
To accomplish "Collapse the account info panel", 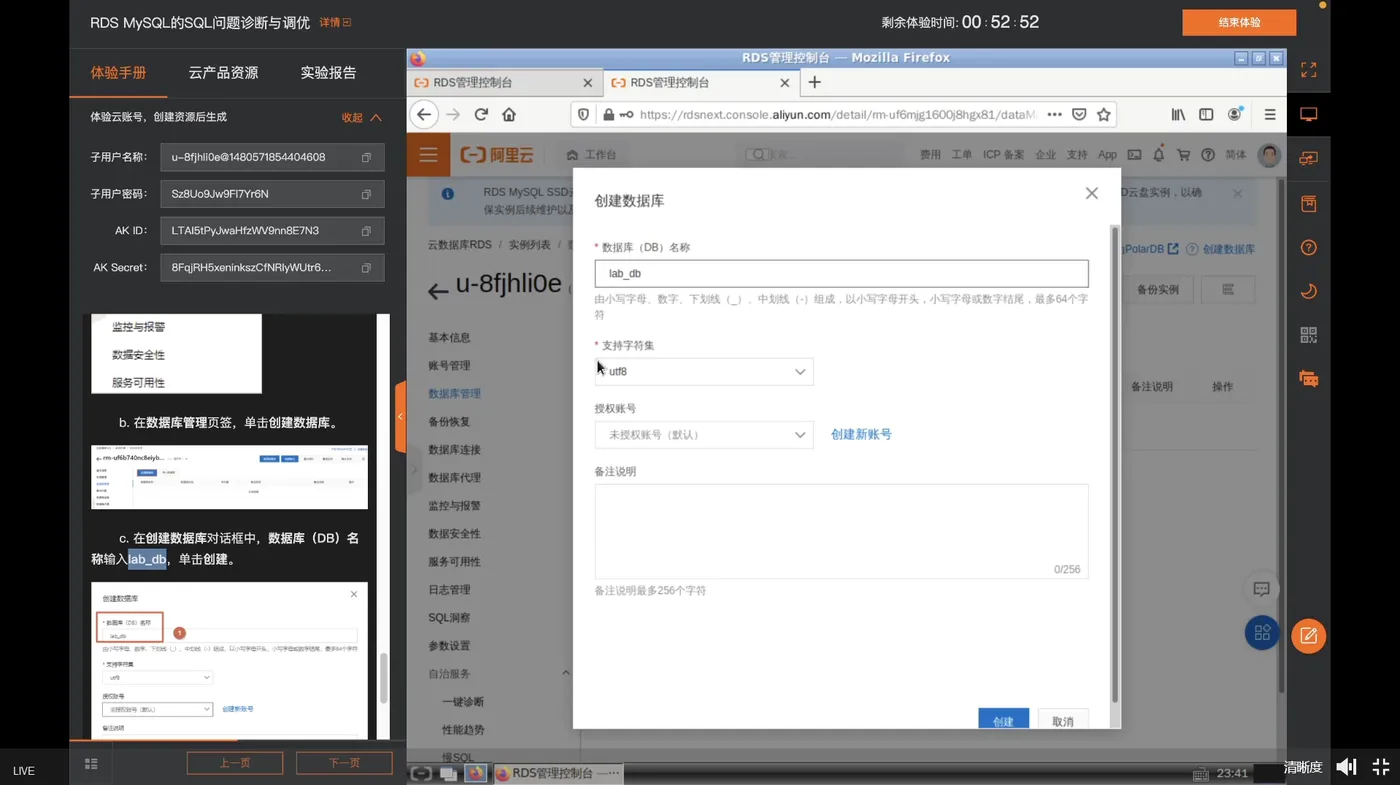I will tap(361, 117).
